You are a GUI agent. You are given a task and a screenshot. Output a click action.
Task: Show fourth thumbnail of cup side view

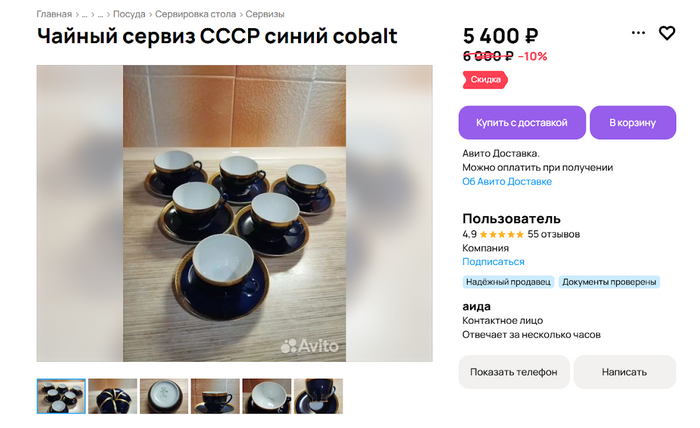(x=215, y=396)
